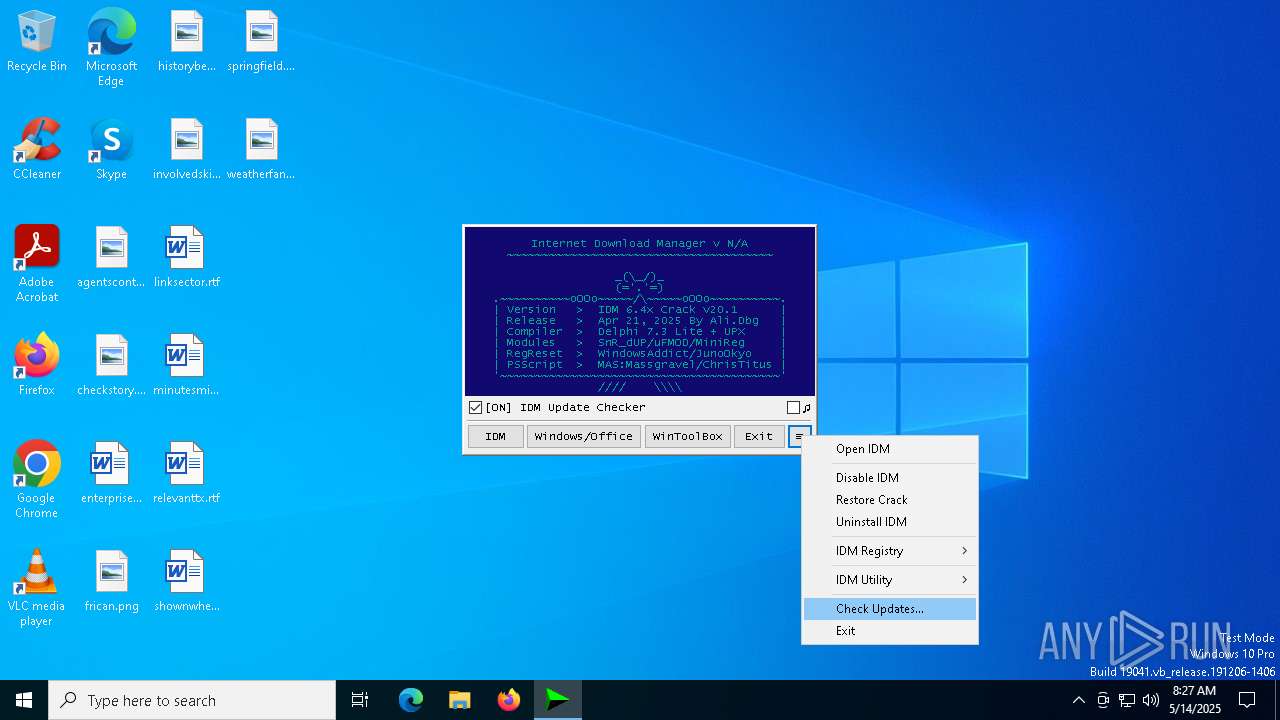Select the shownwhe... Word document

tap(186, 582)
